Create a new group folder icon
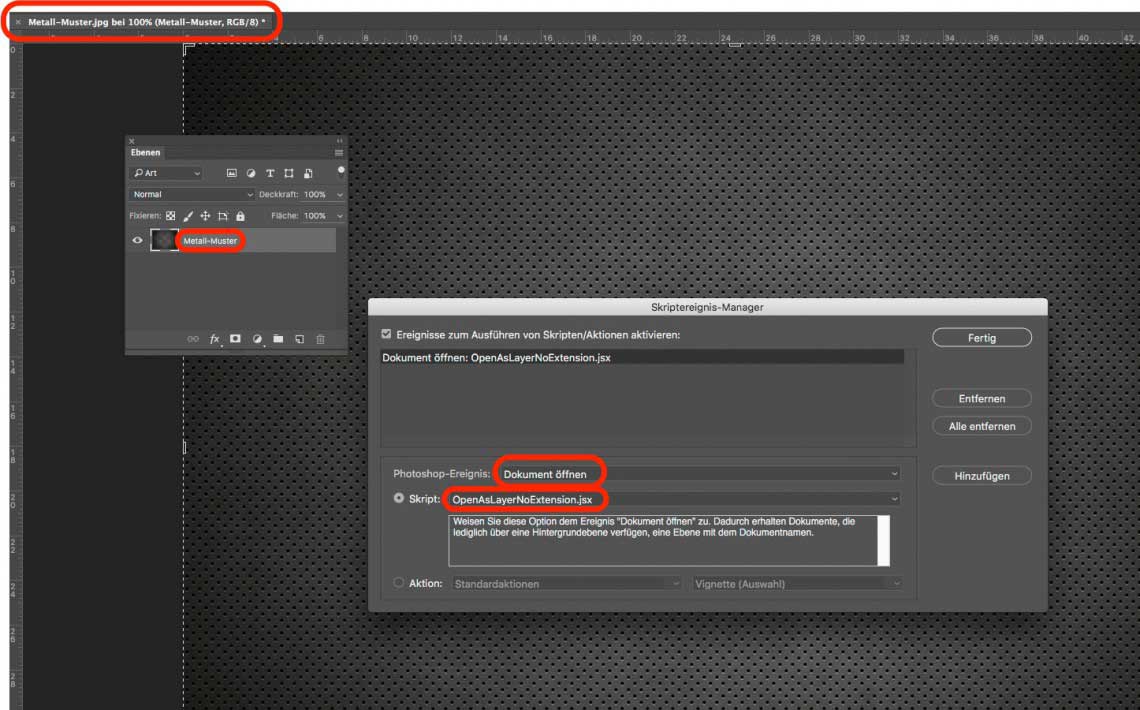Viewport: 1140px width, 710px height. (278, 339)
